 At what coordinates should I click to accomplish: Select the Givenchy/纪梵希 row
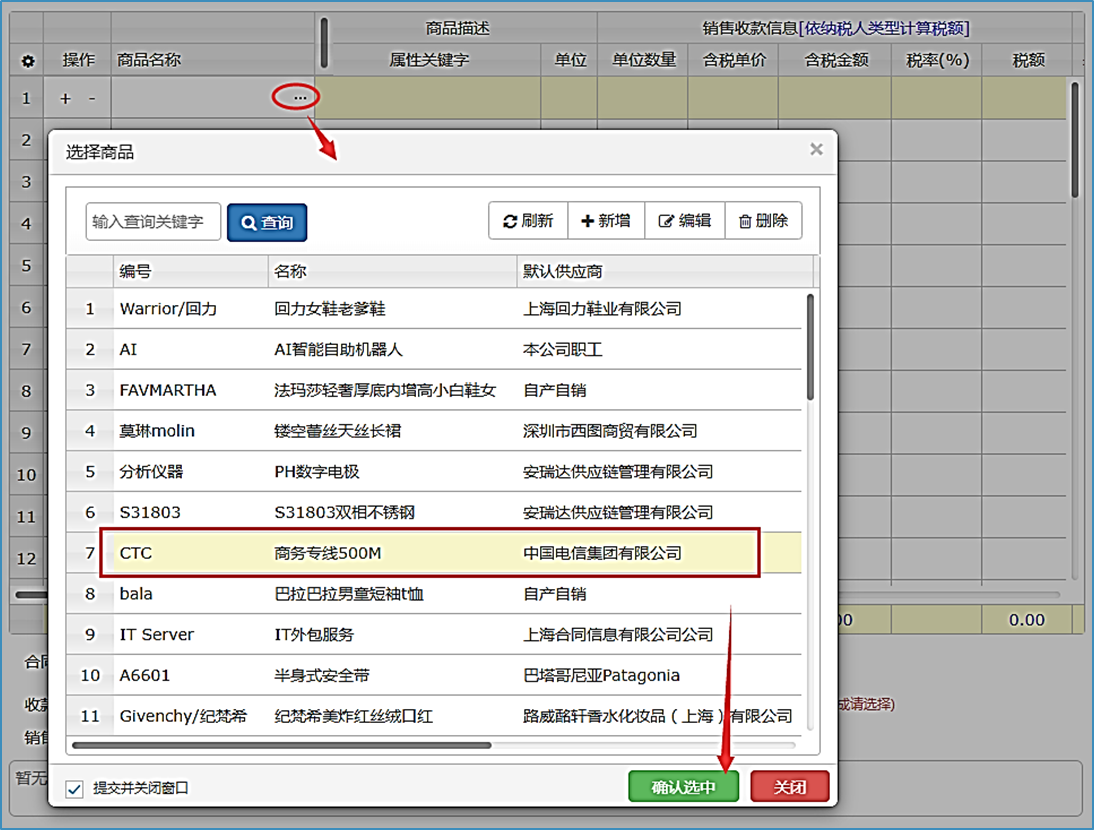(434, 716)
